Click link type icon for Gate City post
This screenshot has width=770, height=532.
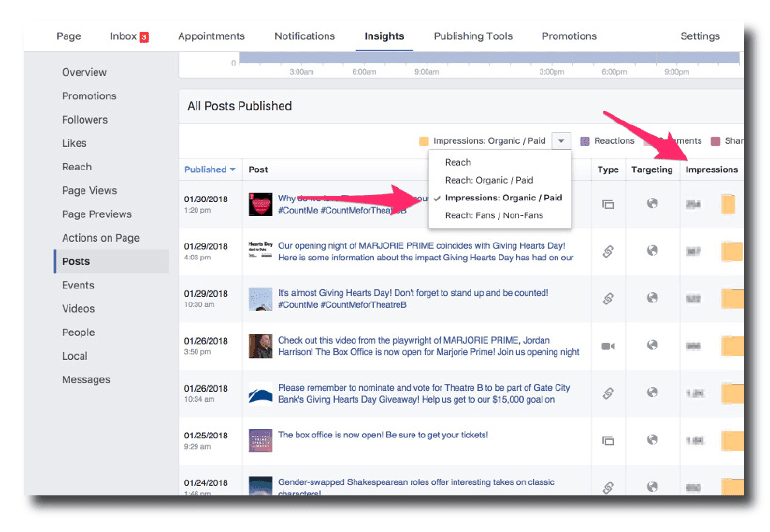608,393
